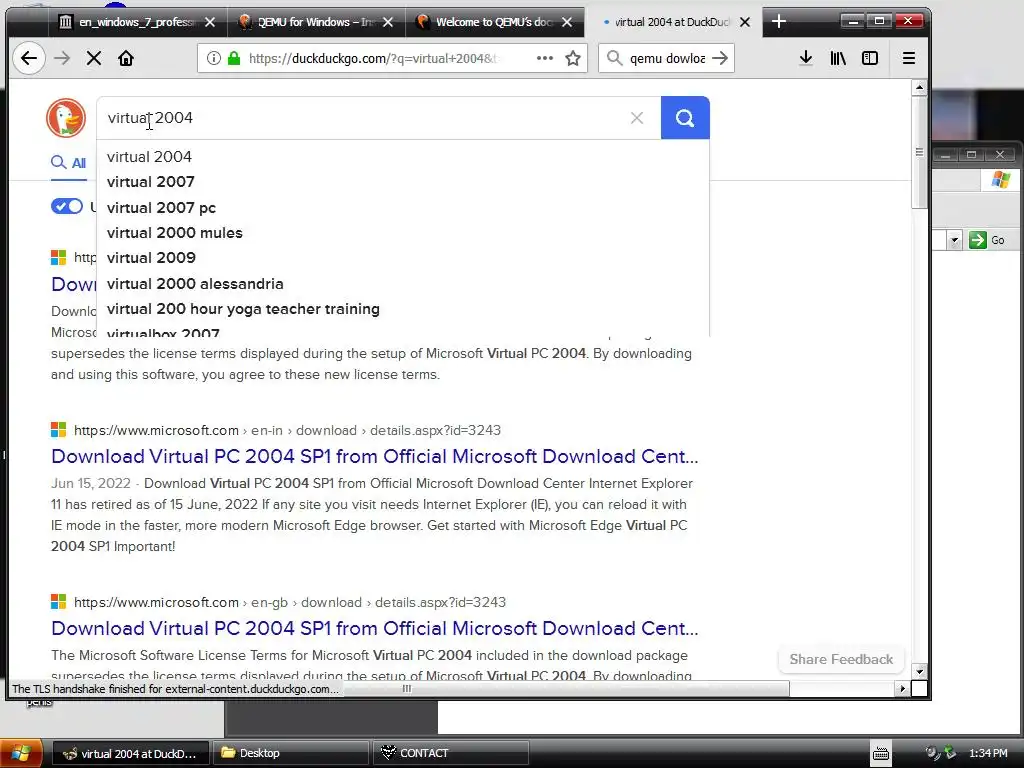Close the QEMU for Windows tab
The image size is (1024, 768).
coord(388,22)
